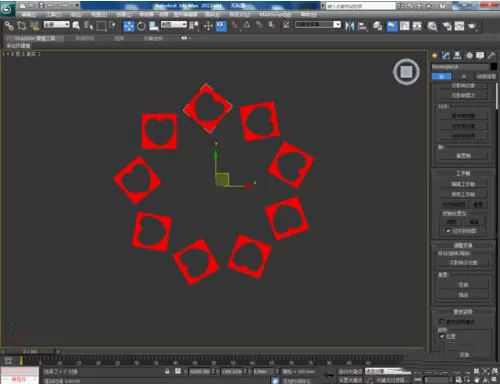This screenshot has height=384, width=500.
Task: Click the Select and Link chain icon
Action: pos(9,26)
